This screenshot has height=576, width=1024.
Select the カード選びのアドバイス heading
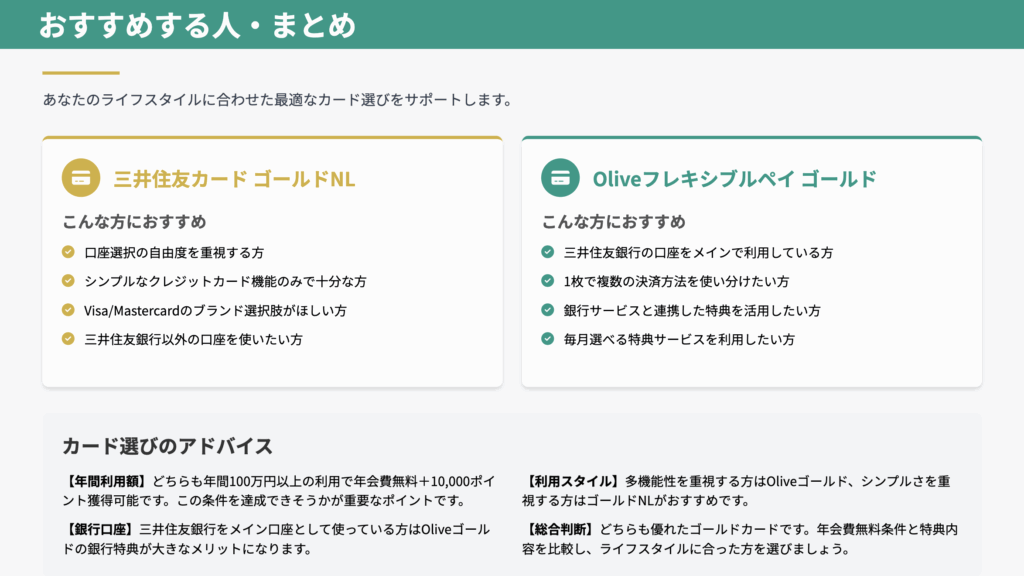[167, 446]
